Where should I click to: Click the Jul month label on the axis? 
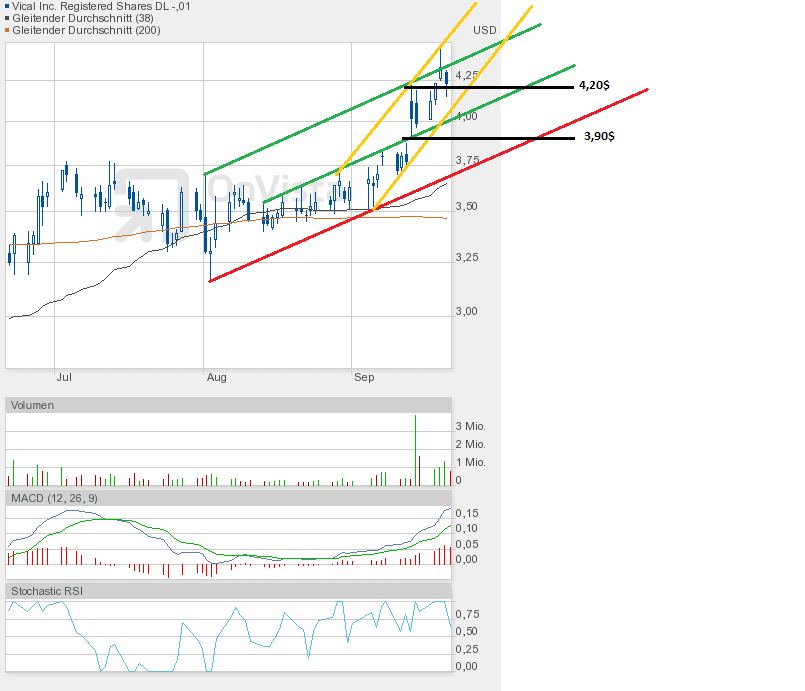[x=64, y=377]
